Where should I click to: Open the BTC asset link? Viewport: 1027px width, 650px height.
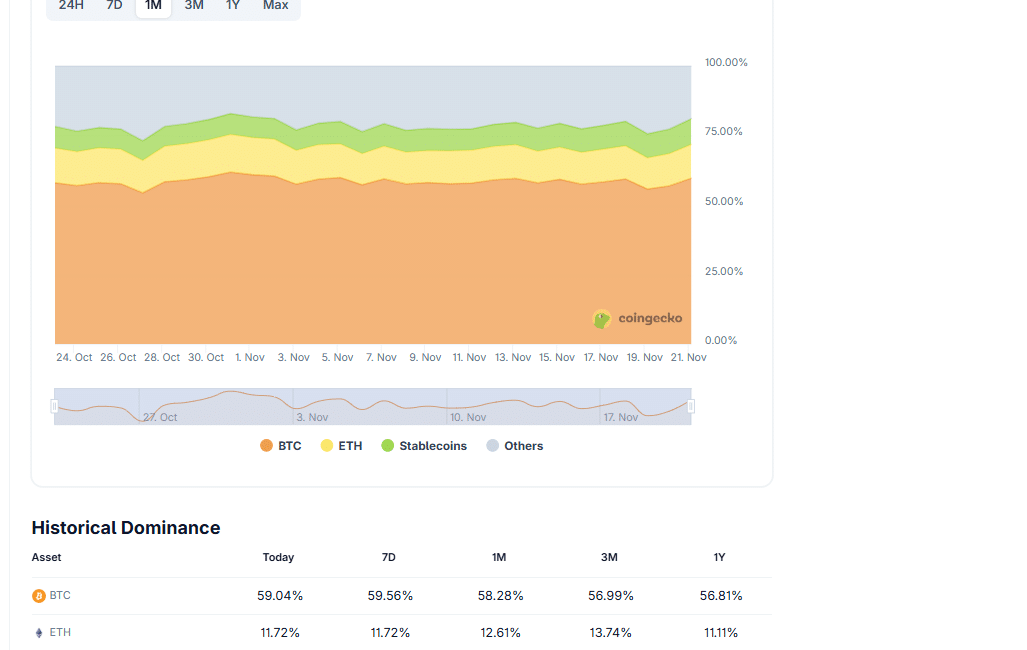(x=60, y=596)
